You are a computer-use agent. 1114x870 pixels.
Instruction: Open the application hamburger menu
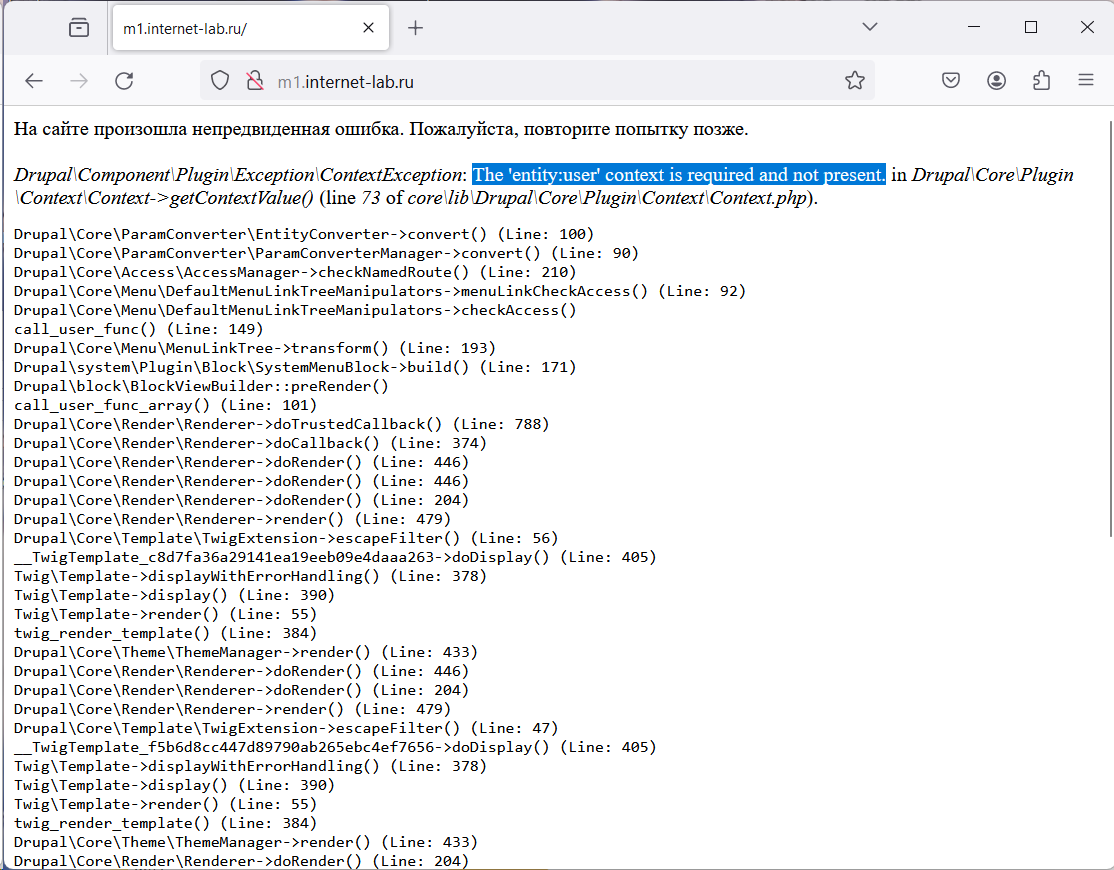point(1086,80)
